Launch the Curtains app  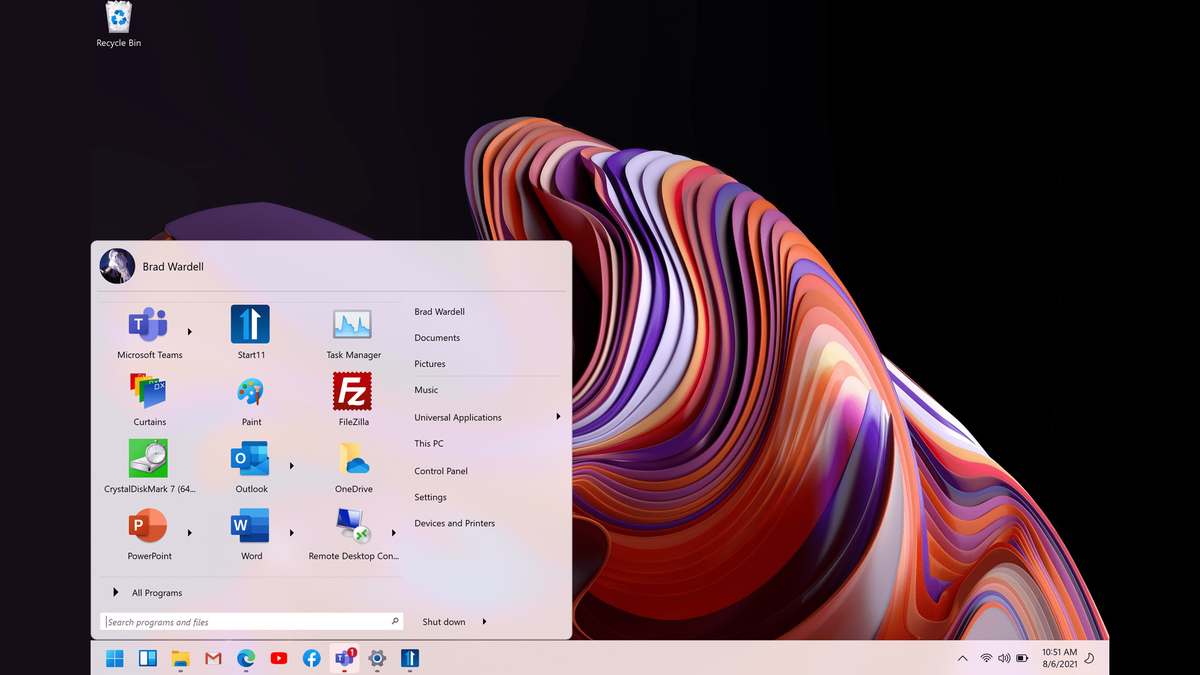149,399
